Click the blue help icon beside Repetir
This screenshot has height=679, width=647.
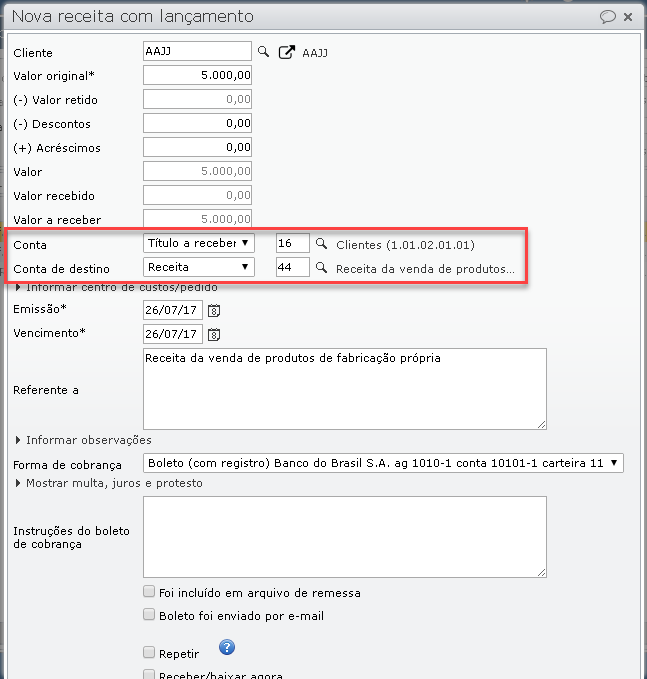[227, 647]
